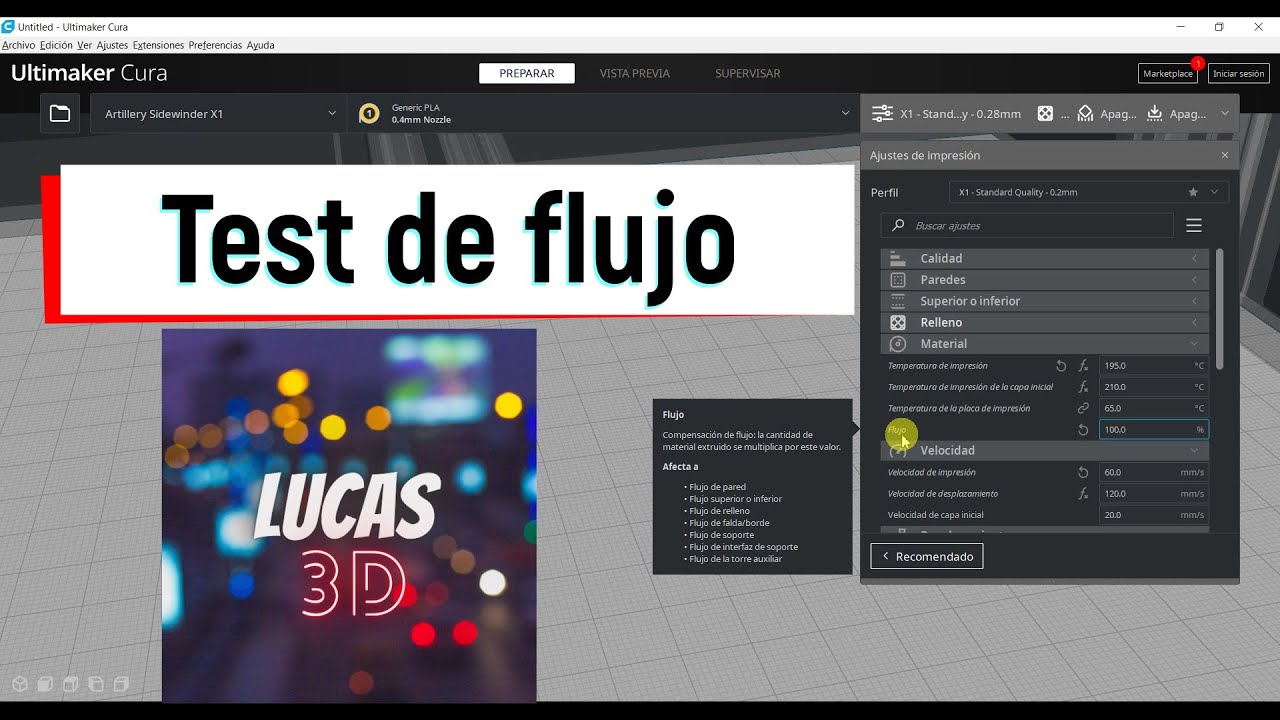
Task: Click the Flujo value field 100.0
Action: tap(1154, 430)
